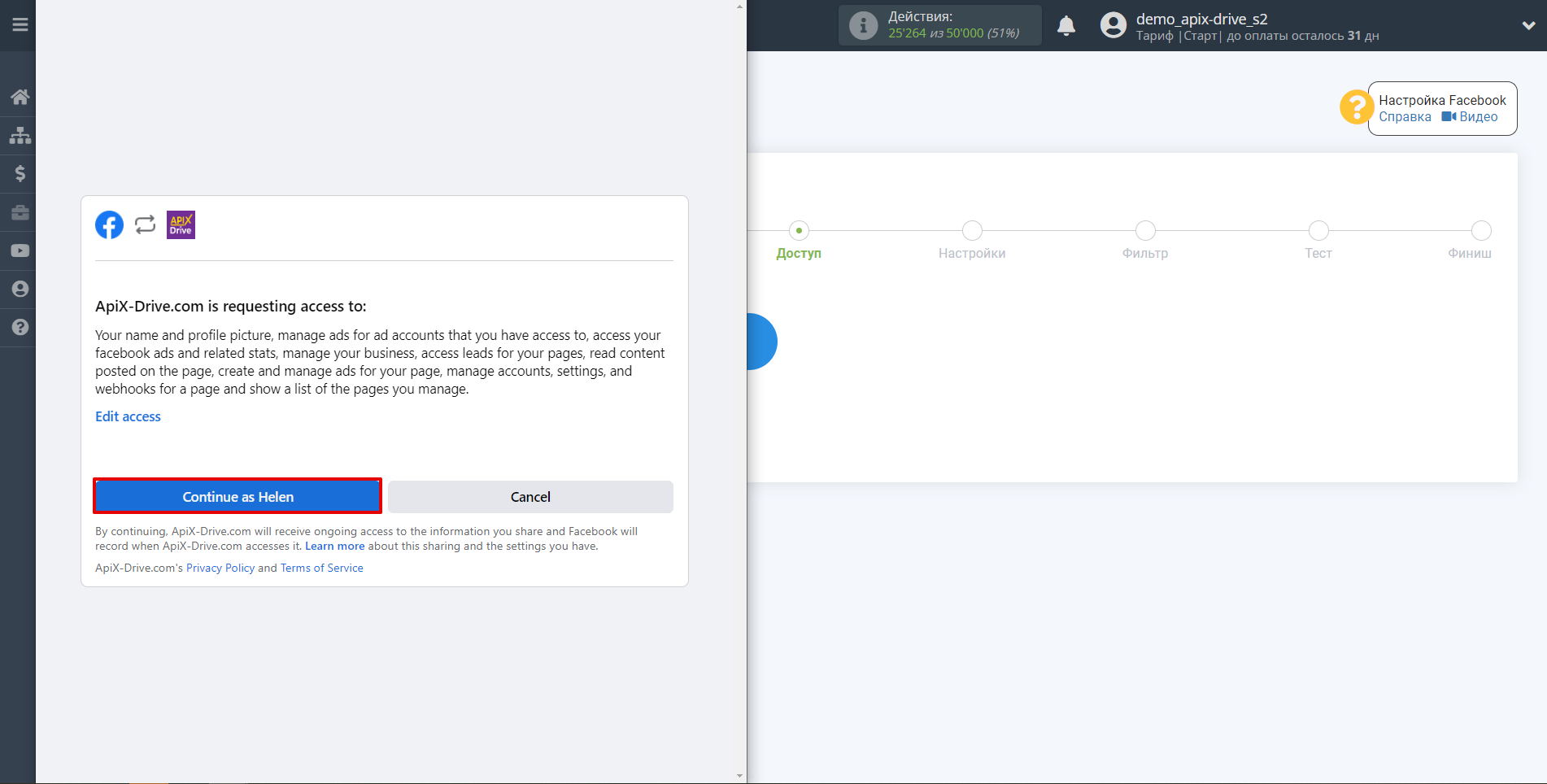Screen dimensions: 1547x784
Task: Click Continue as Helen button
Action: pos(237,496)
